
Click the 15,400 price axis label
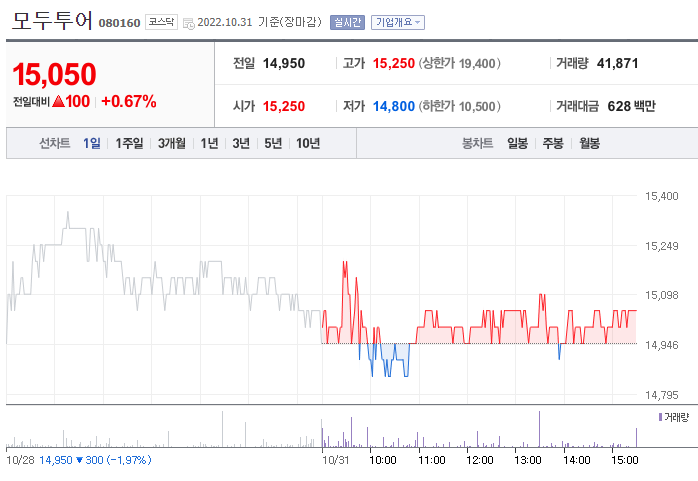662,196
